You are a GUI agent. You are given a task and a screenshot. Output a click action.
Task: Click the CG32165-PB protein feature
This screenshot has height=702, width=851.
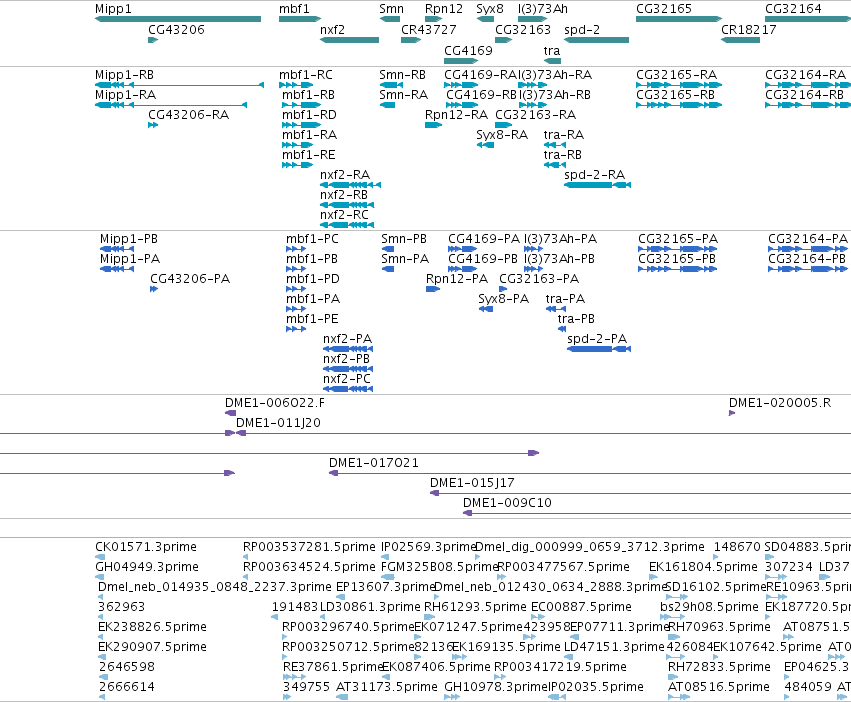point(677,269)
